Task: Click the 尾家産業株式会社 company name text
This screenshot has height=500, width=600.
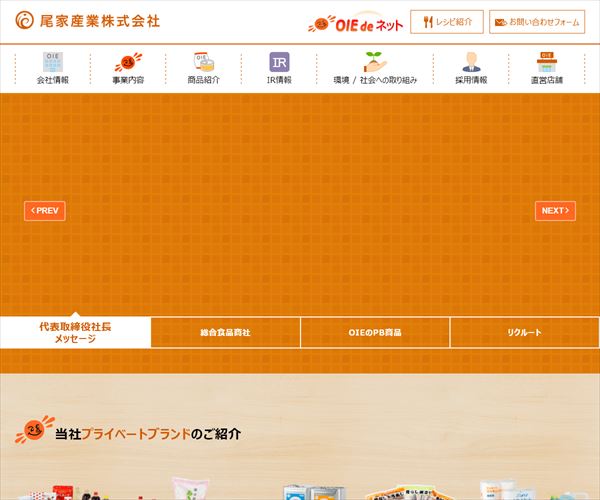Action: pyautogui.click(x=99, y=21)
